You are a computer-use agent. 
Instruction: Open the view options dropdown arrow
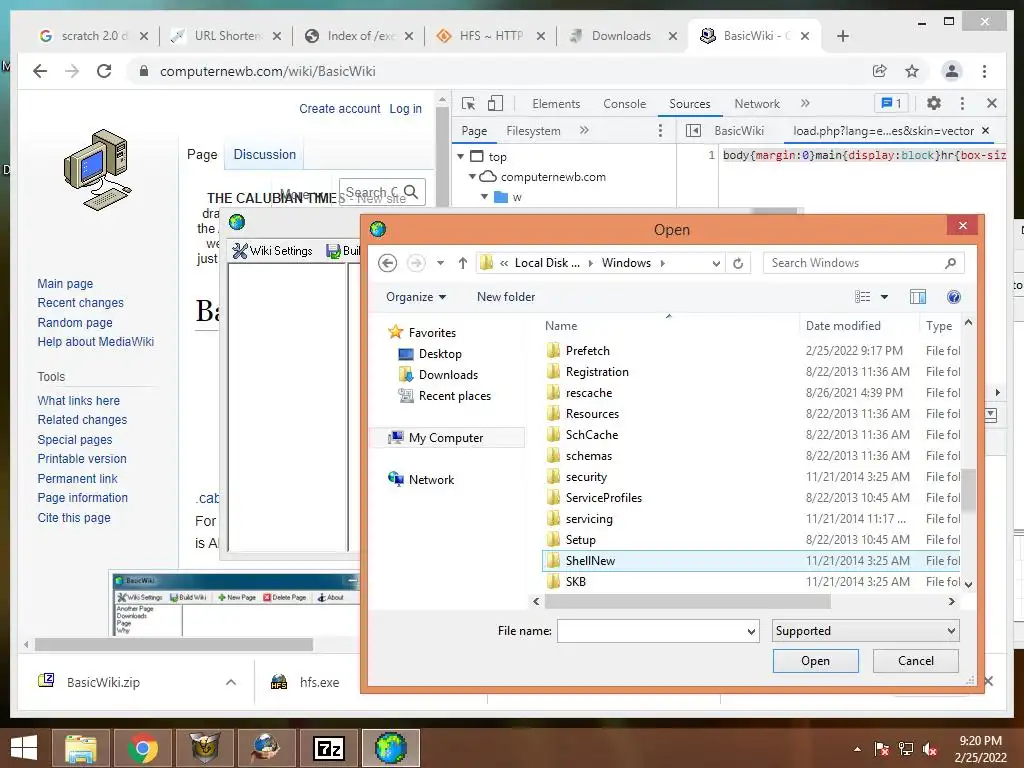(884, 297)
